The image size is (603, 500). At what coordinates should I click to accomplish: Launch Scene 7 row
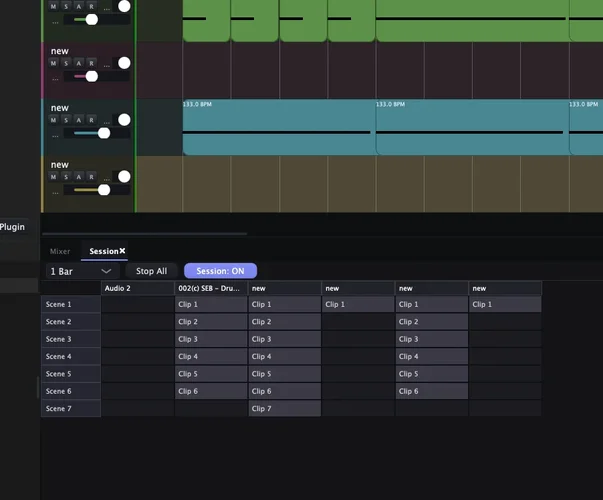(71, 408)
